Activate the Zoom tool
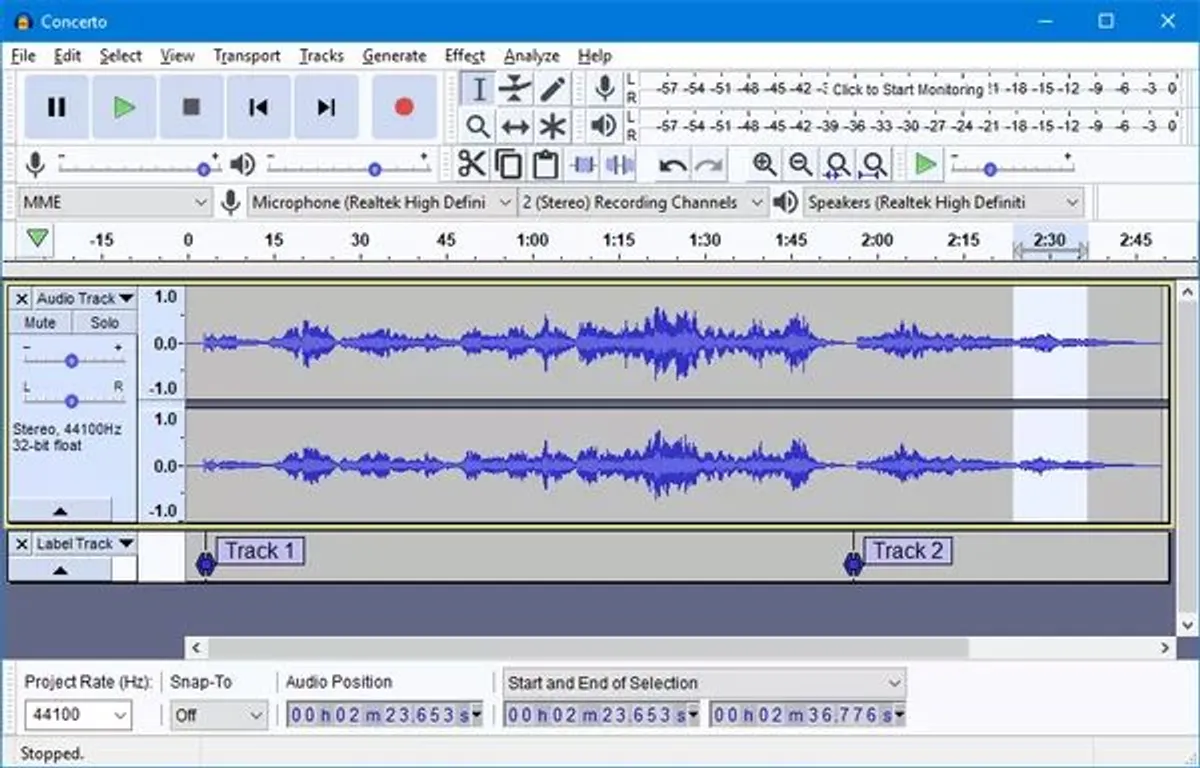Viewport: 1200px width, 768px height. point(479,126)
